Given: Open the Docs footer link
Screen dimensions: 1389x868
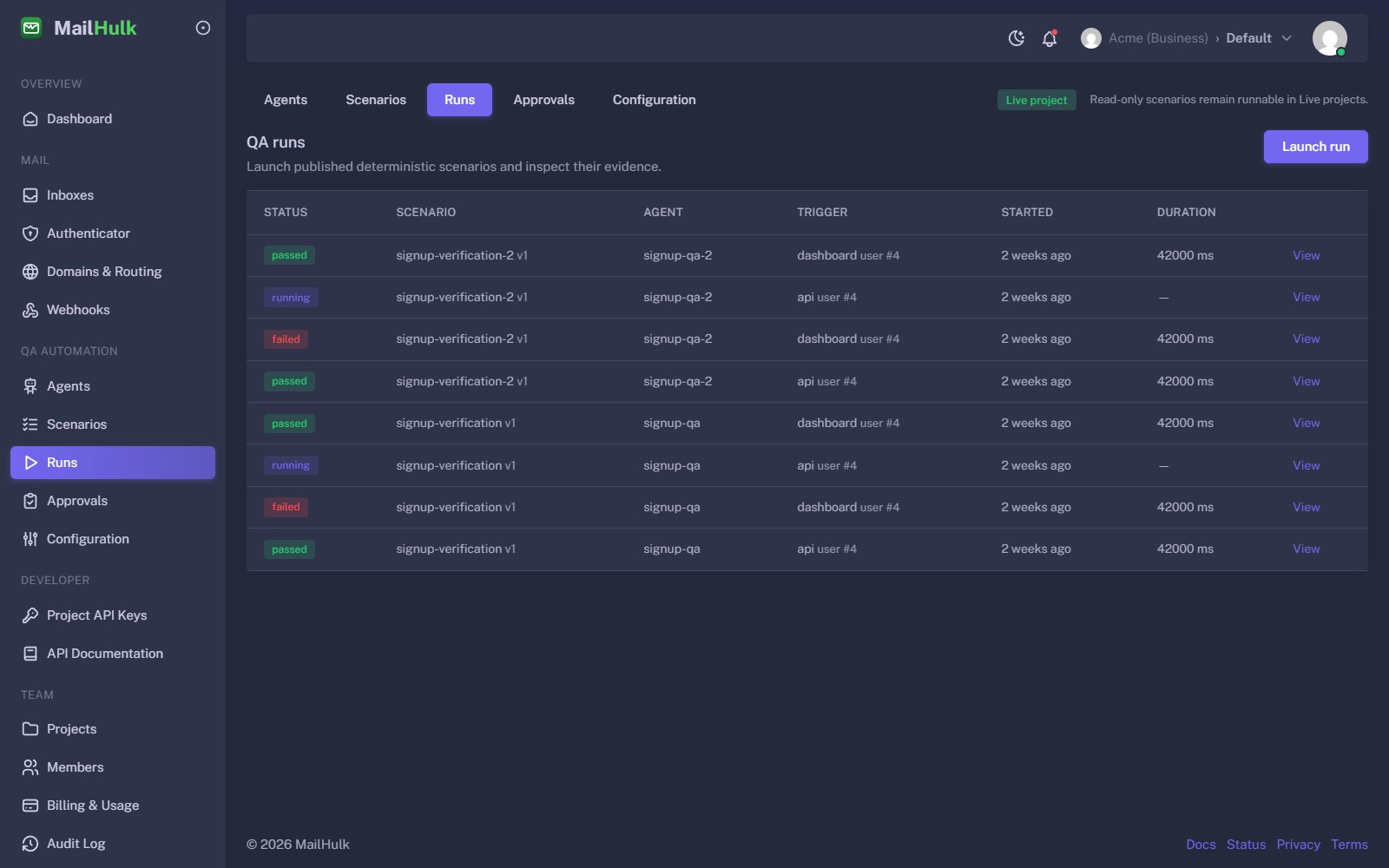Looking at the screenshot, I should (x=1201, y=845).
